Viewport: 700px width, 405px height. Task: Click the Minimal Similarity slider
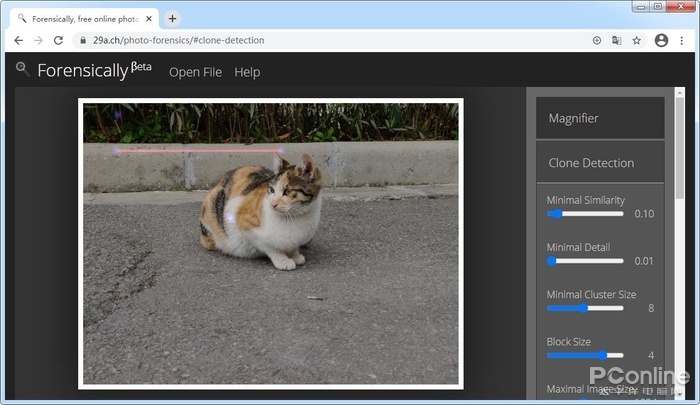[x=584, y=213]
